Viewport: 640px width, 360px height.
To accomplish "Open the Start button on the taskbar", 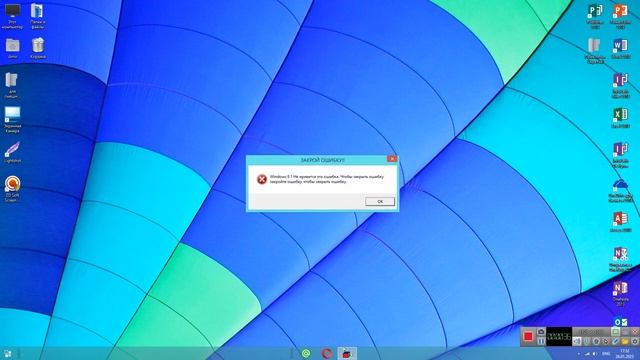I will pyautogui.click(x=8, y=353).
